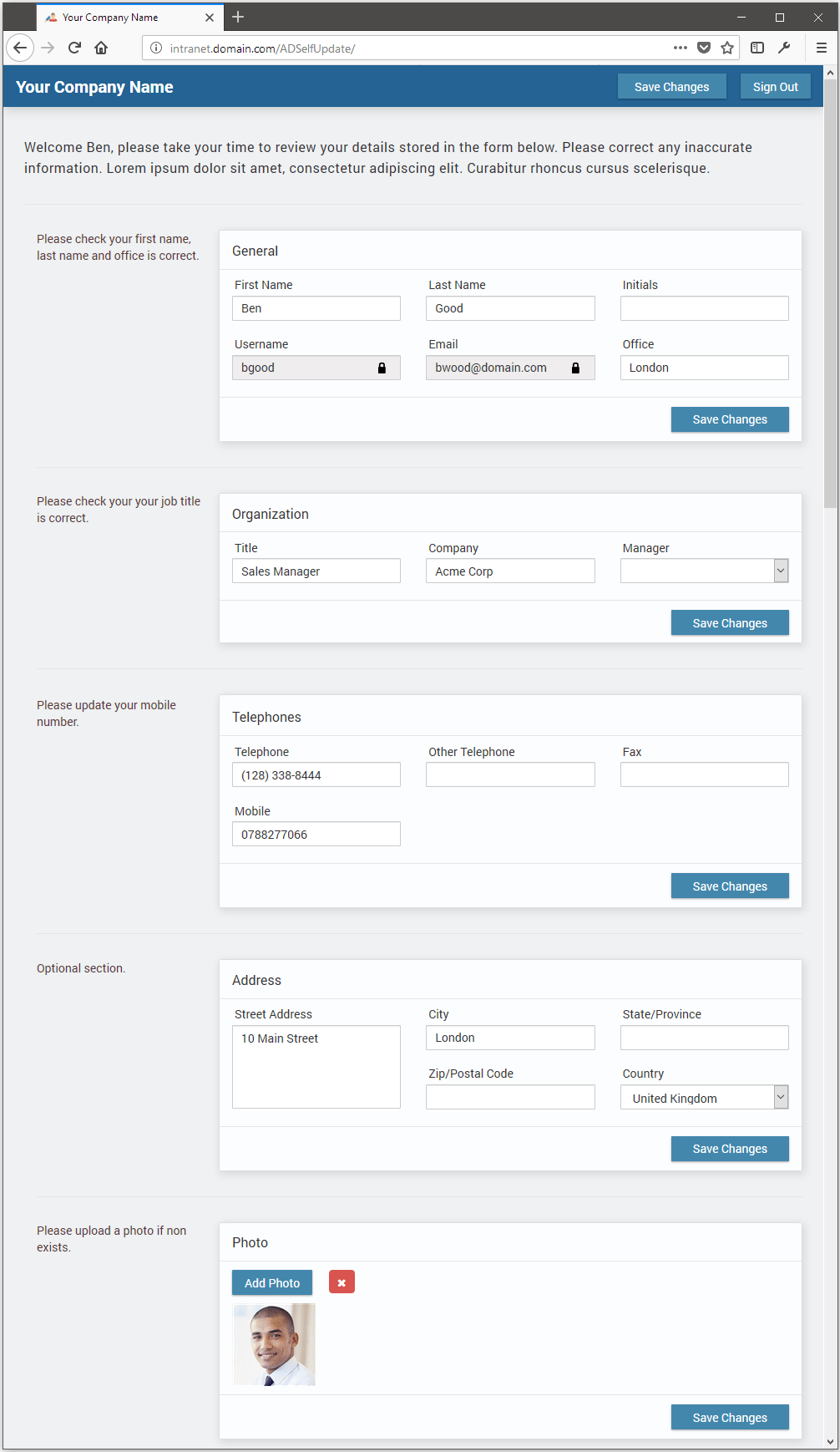The width and height of the screenshot is (840, 1452).
Task: Save changes in the Photo section
Action: (x=730, y=1417)
